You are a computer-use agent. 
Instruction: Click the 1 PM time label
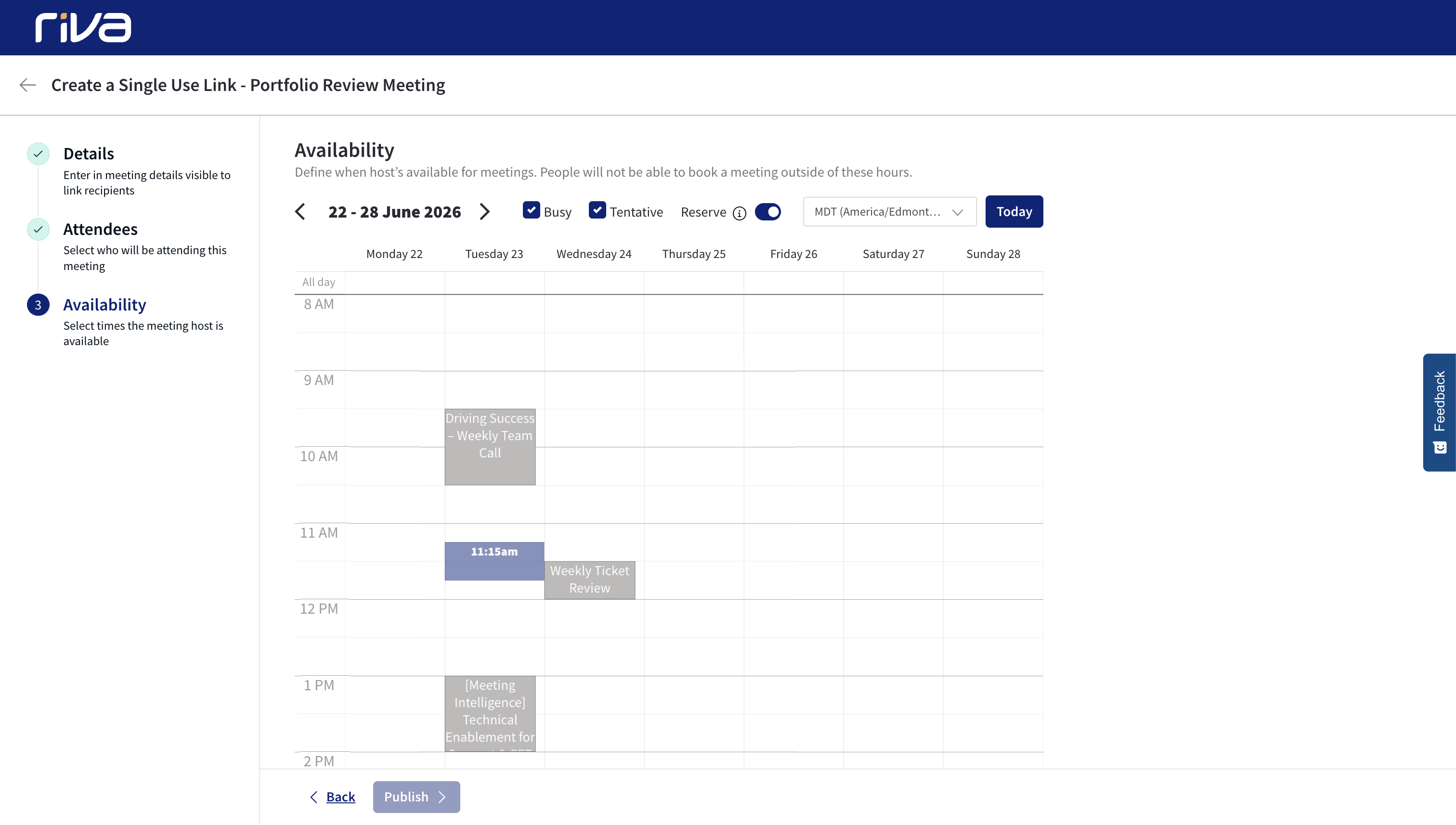point(319,685)
